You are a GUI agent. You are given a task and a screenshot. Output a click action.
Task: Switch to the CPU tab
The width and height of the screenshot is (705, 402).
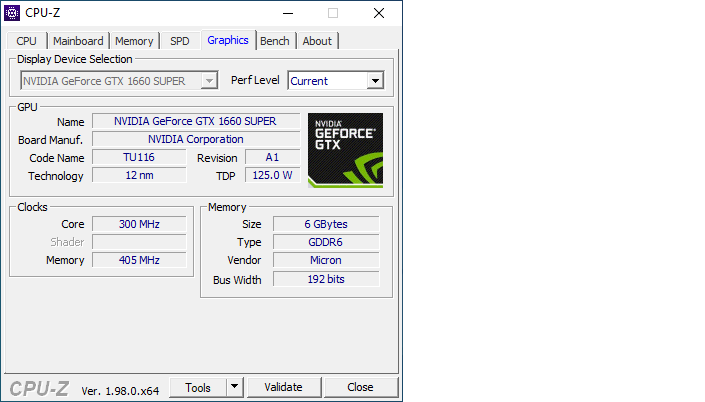(27, 41)
